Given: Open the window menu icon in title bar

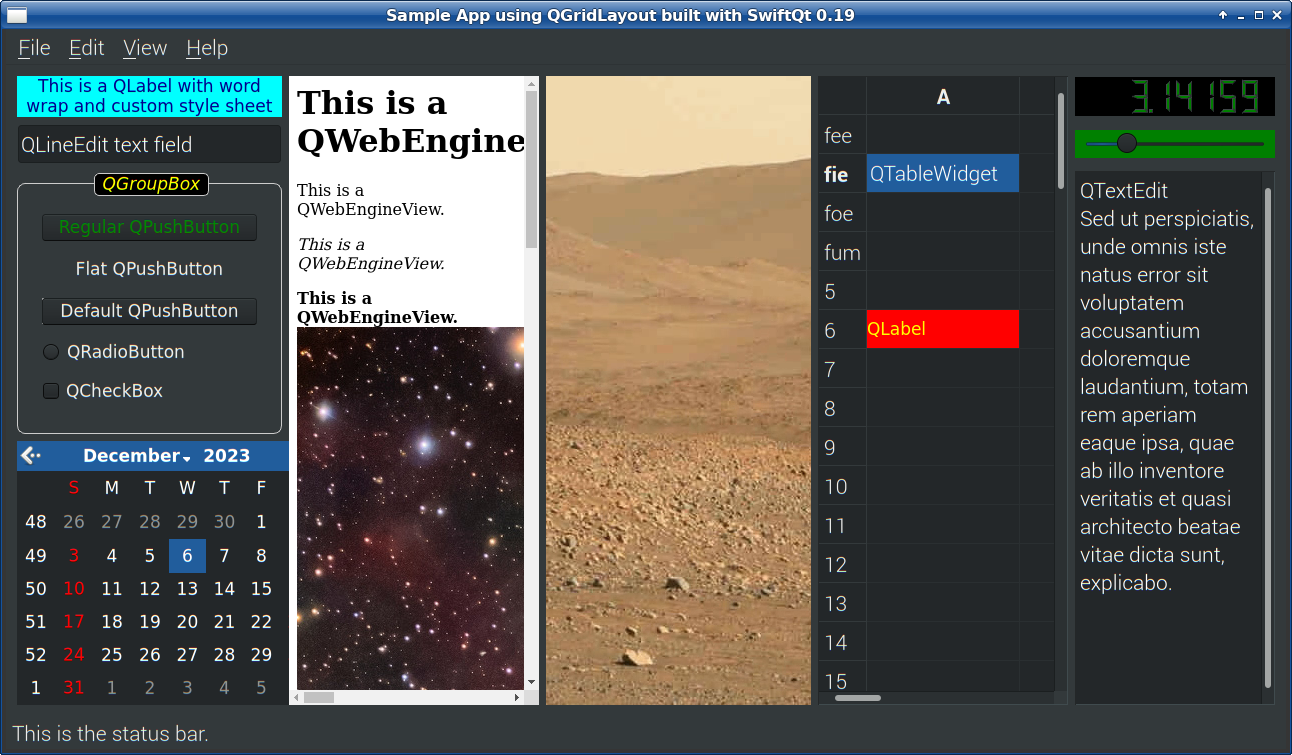Looking at the screenshot, I should [x=17, y=15].
